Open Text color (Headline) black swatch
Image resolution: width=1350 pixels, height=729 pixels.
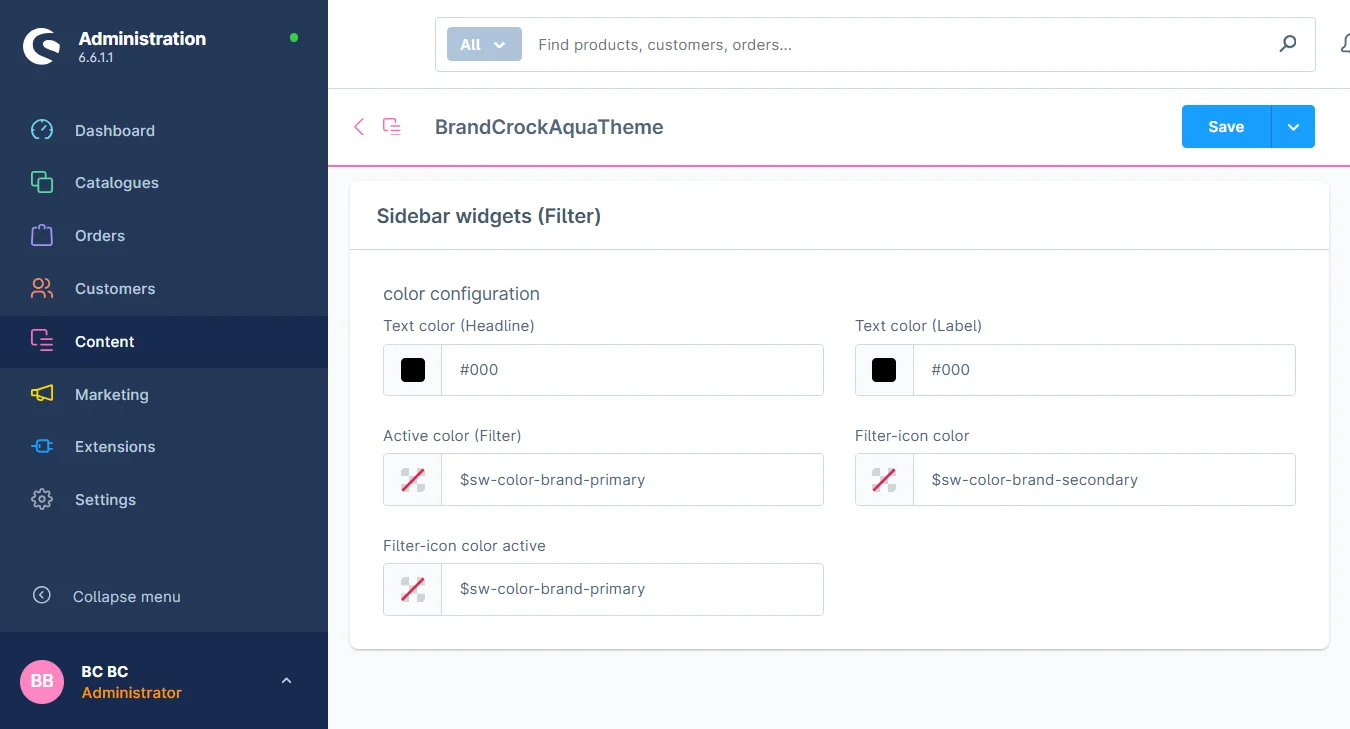coord(413,370)
